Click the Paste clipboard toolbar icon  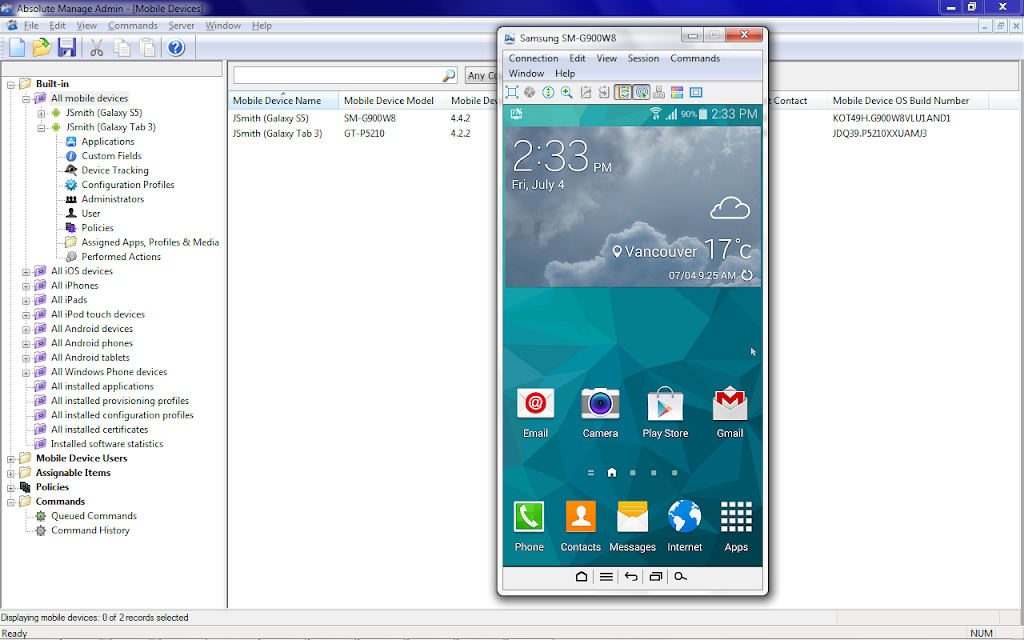(x=148, y=48)
